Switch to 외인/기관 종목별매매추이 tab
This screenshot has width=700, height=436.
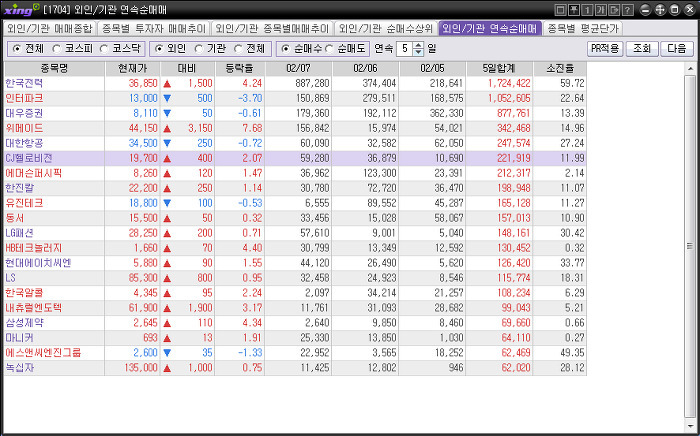click(x=272, y=29)
